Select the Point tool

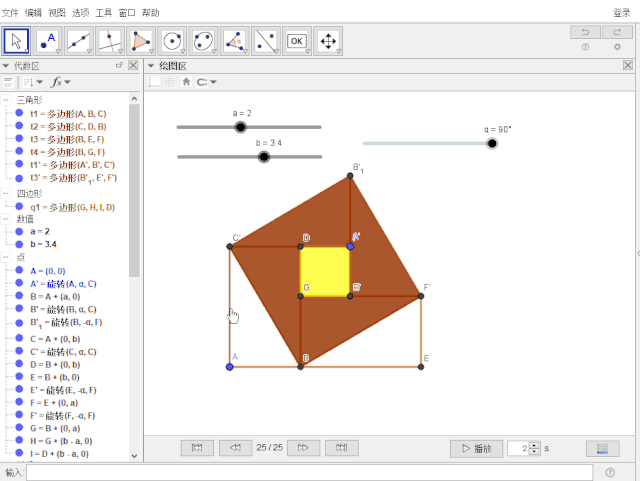(47, 41)
